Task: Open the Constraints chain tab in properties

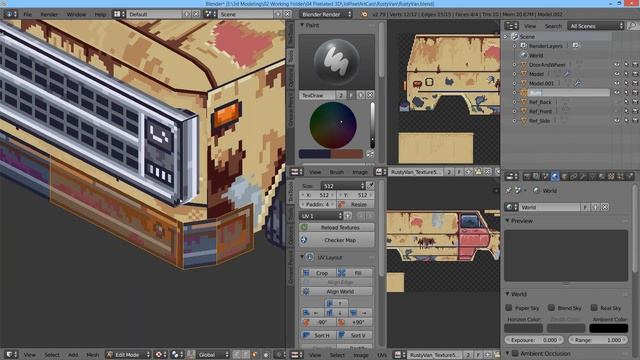Action: [573, 176]
